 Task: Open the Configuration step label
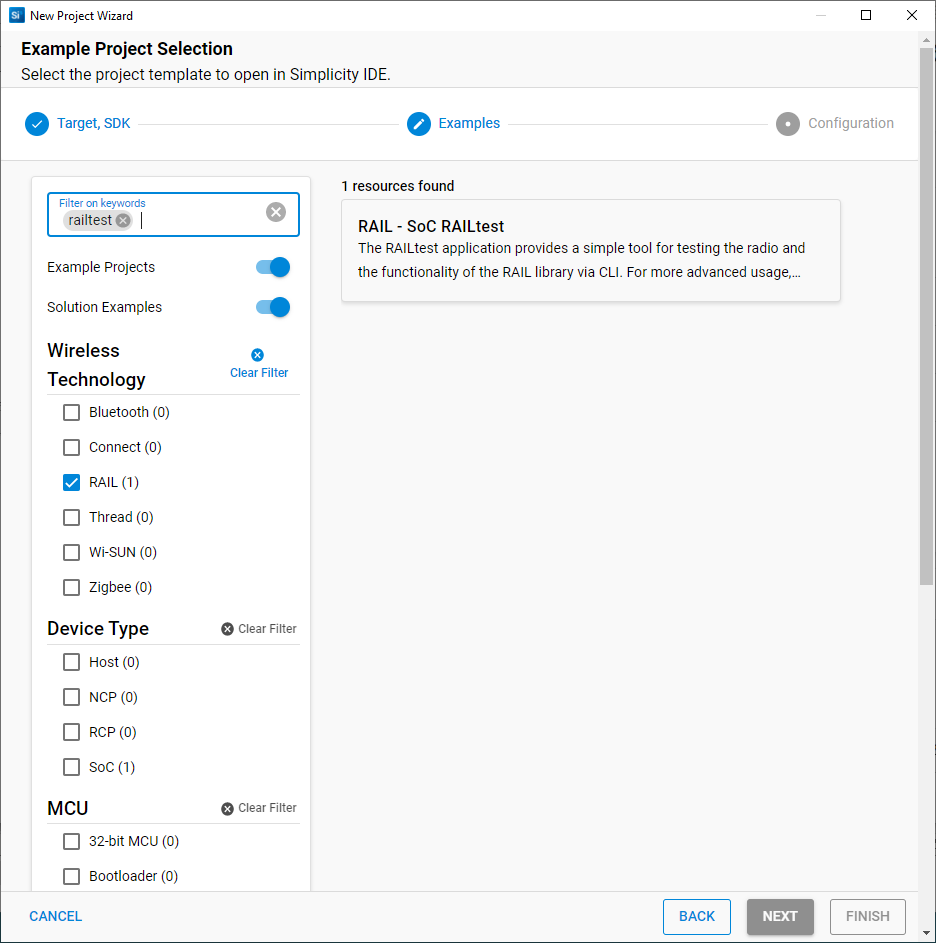850,124
